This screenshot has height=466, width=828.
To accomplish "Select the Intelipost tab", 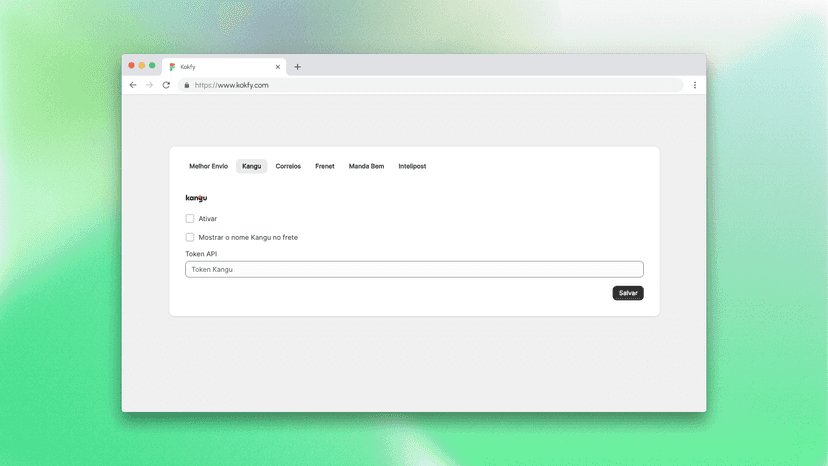I will pyautogui.click(x=412, y=166).
